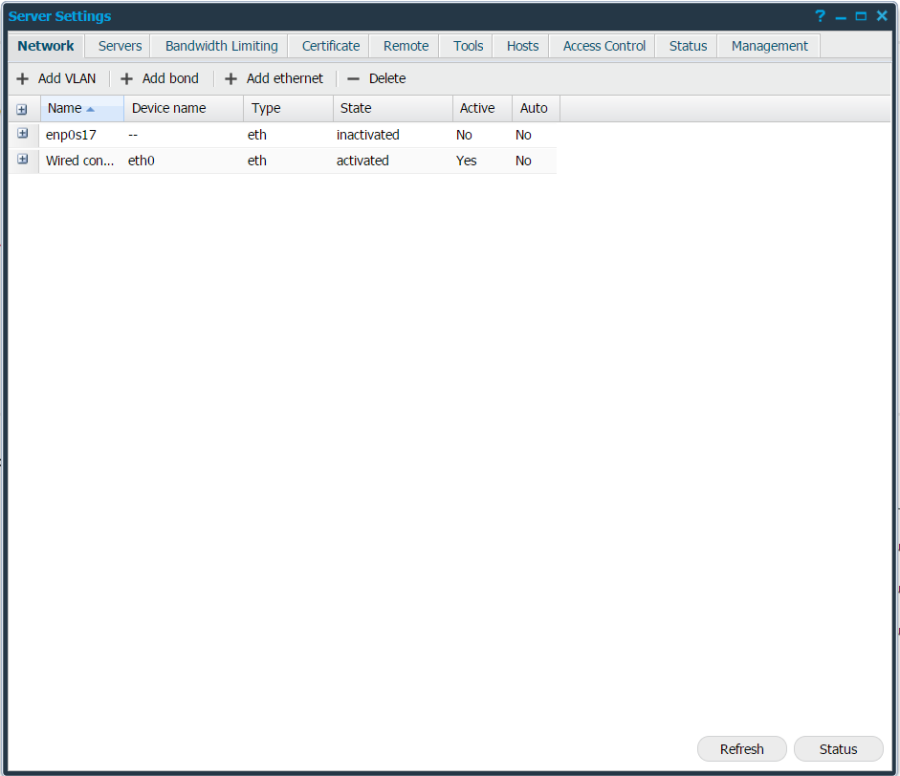This screenshot has height=776, width=900.
Task: Open the Access Control tab
Action: click(603, 45)
